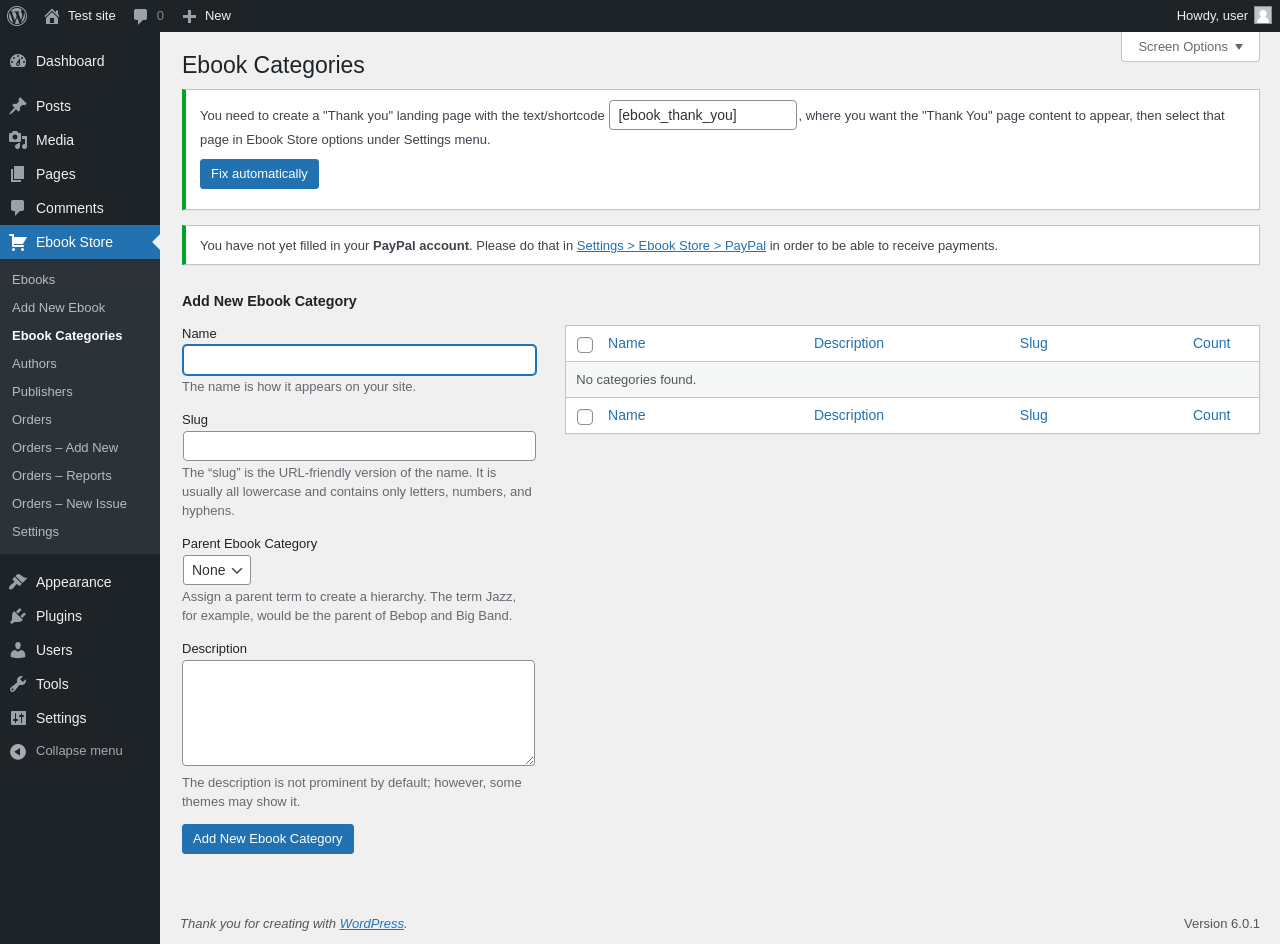Collapse the sidebar with the Collapse menu arrow
The height and width of the screenshot is (944, 1280).
(18, 751)
